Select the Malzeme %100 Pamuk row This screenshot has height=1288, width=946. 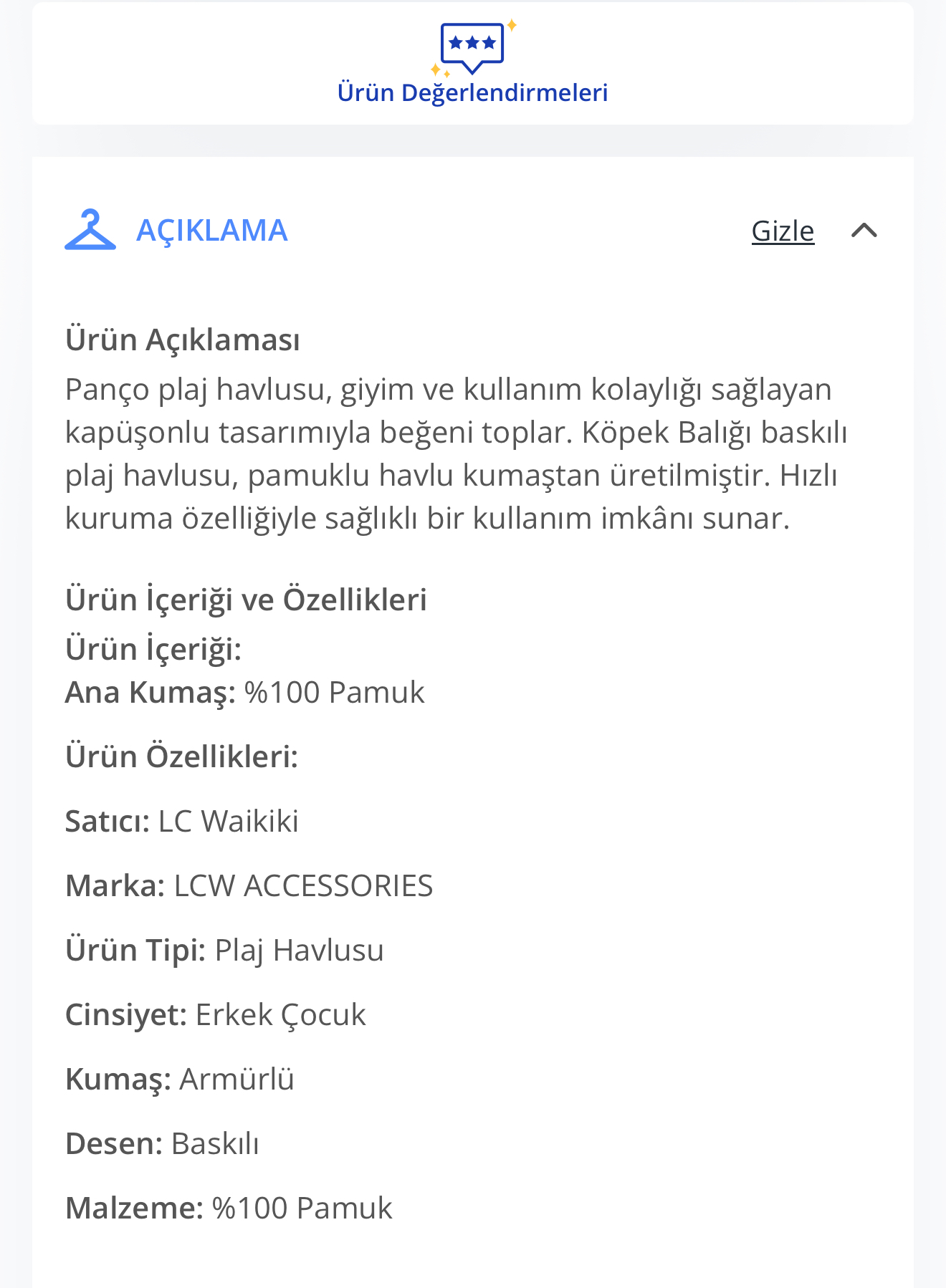pyautogui.click(x=229, y=1208)
